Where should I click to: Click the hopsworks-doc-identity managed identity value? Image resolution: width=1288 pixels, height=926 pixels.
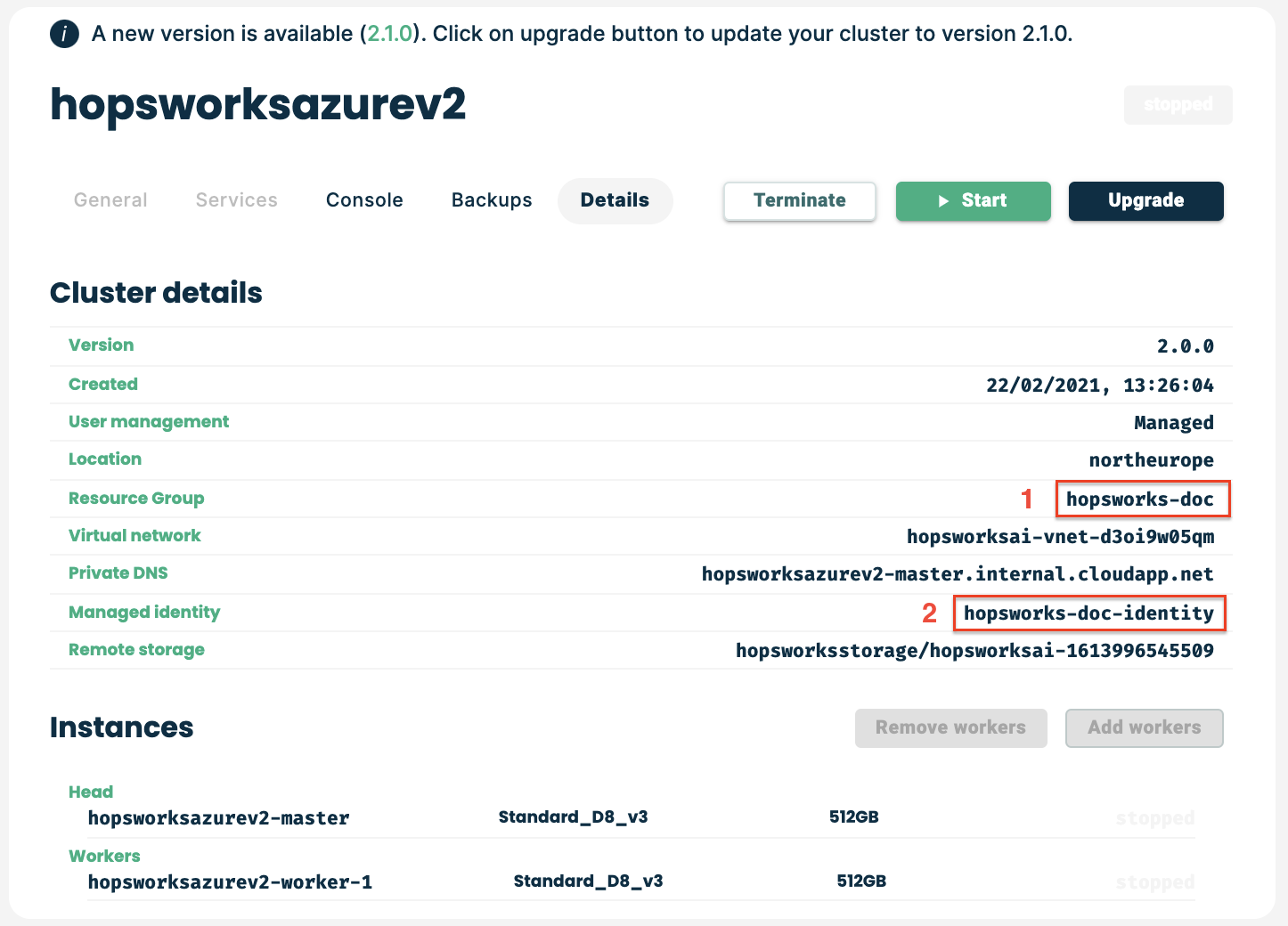[1088, 613]
